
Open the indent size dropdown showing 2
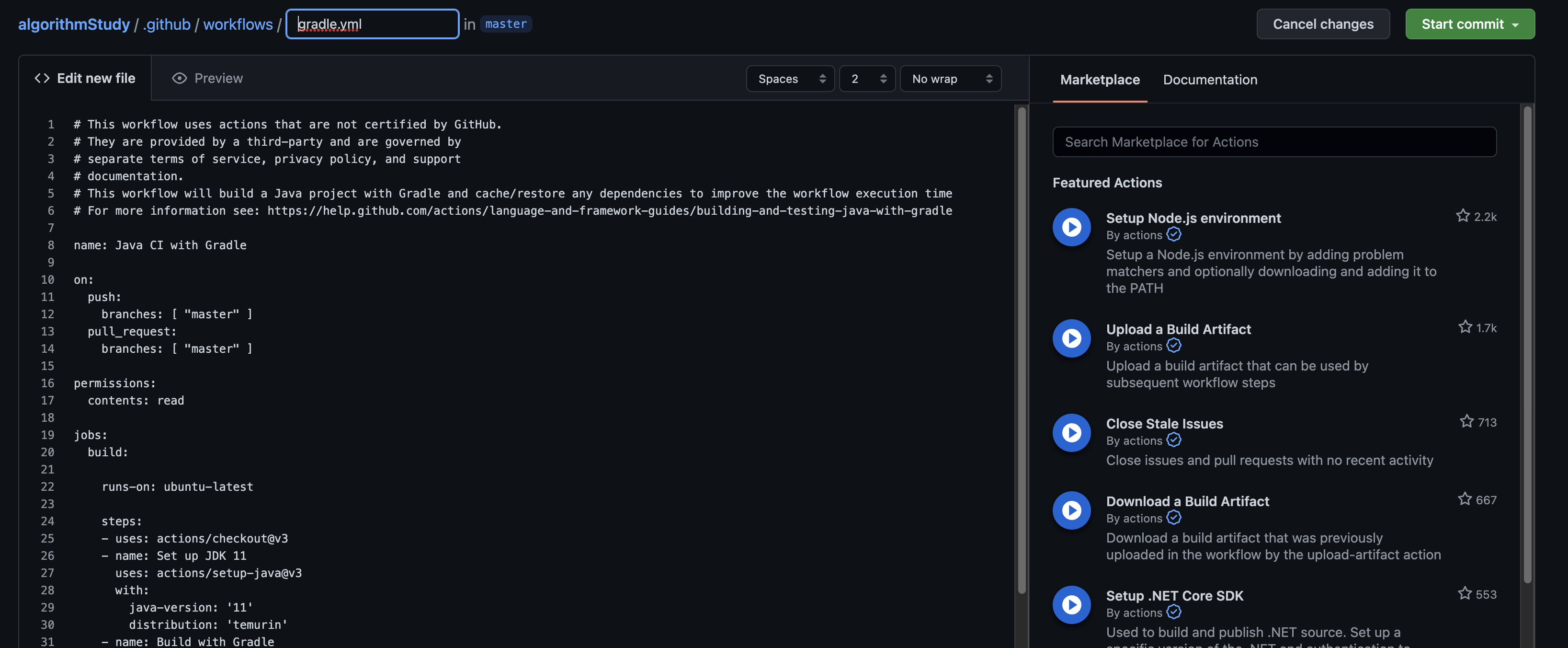click(x=867, y=79)
